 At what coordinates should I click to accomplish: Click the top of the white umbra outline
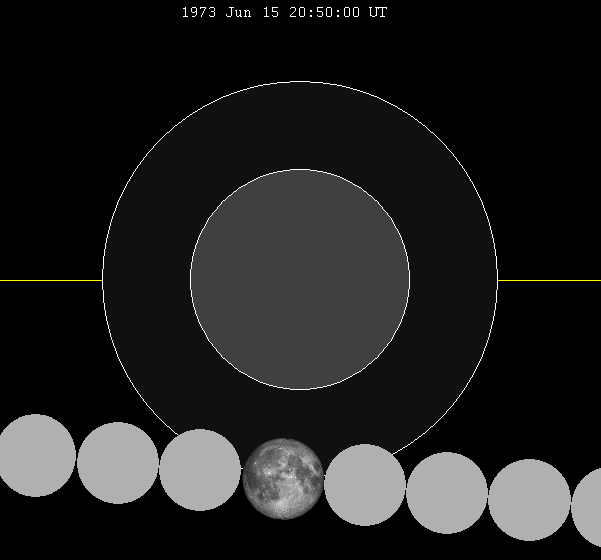[300, 170]
